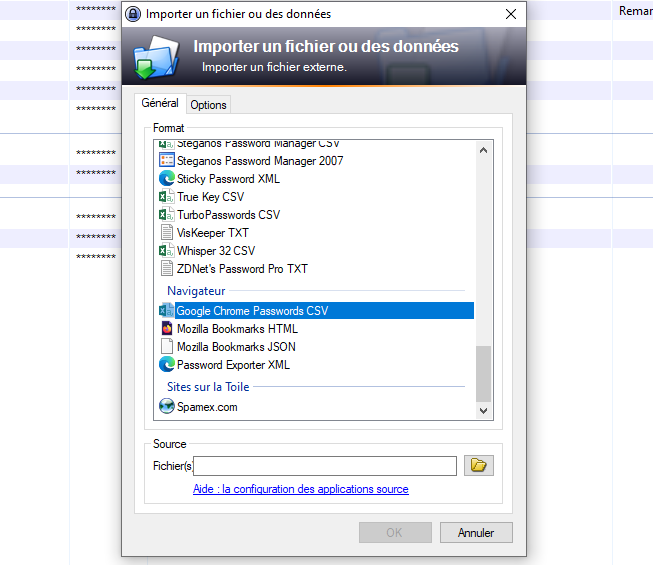The height and width of the screenshot is (565, 653).
Task: Click the OK button
Action: pyautogui.click(x=395, y=533)
